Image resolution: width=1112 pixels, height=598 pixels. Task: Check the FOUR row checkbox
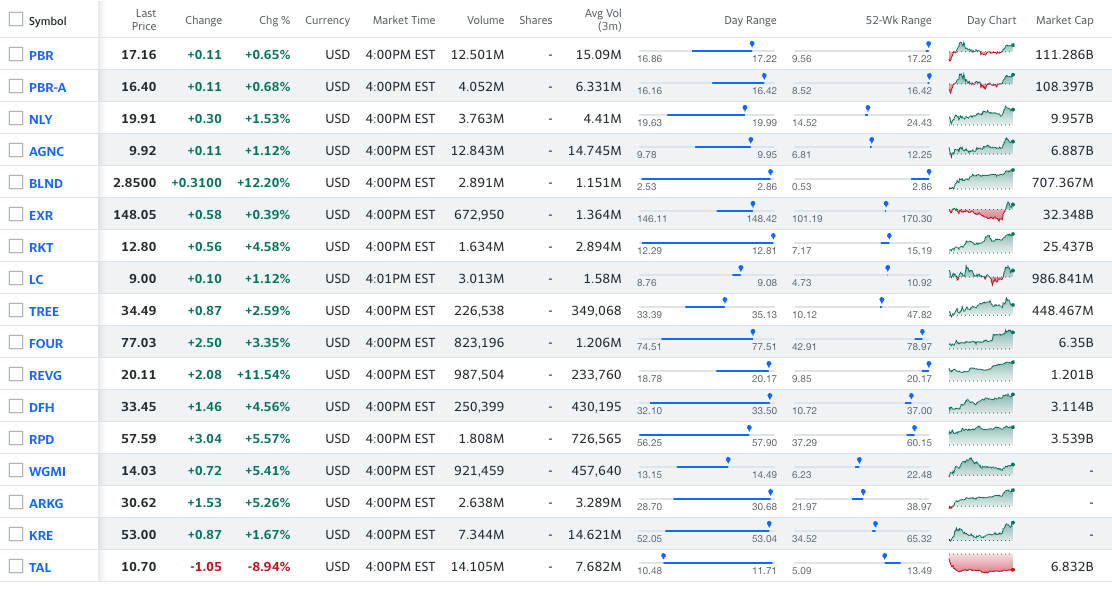[x=16, y=342]
